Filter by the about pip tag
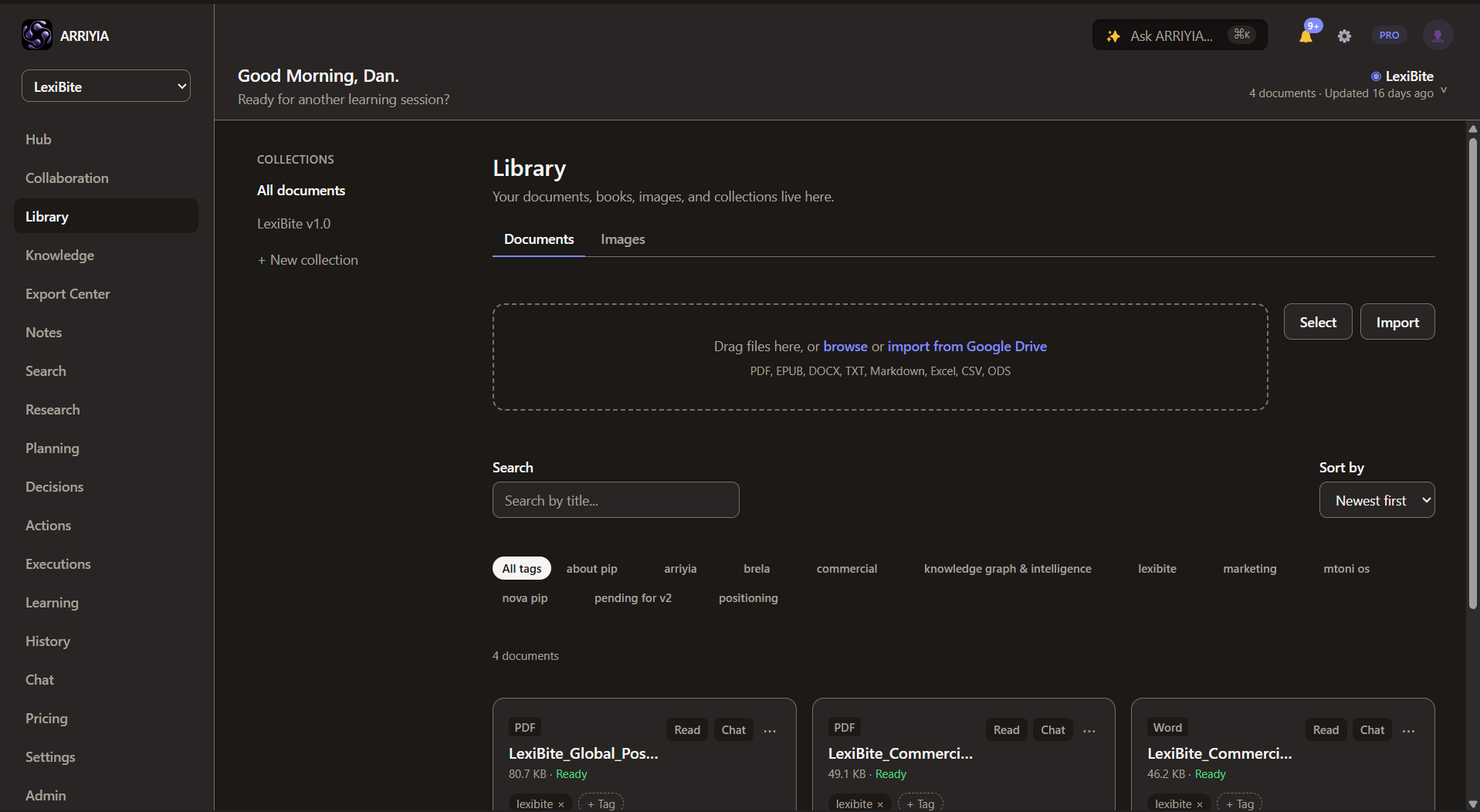Screen dimensions: 1480x812 592,568
